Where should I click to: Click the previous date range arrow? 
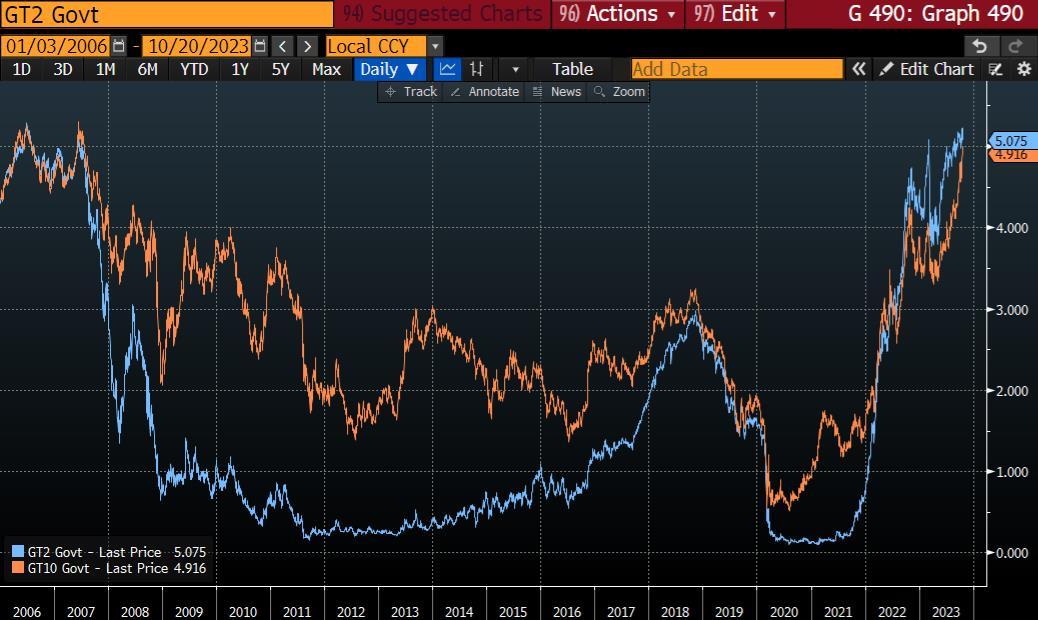283,46
